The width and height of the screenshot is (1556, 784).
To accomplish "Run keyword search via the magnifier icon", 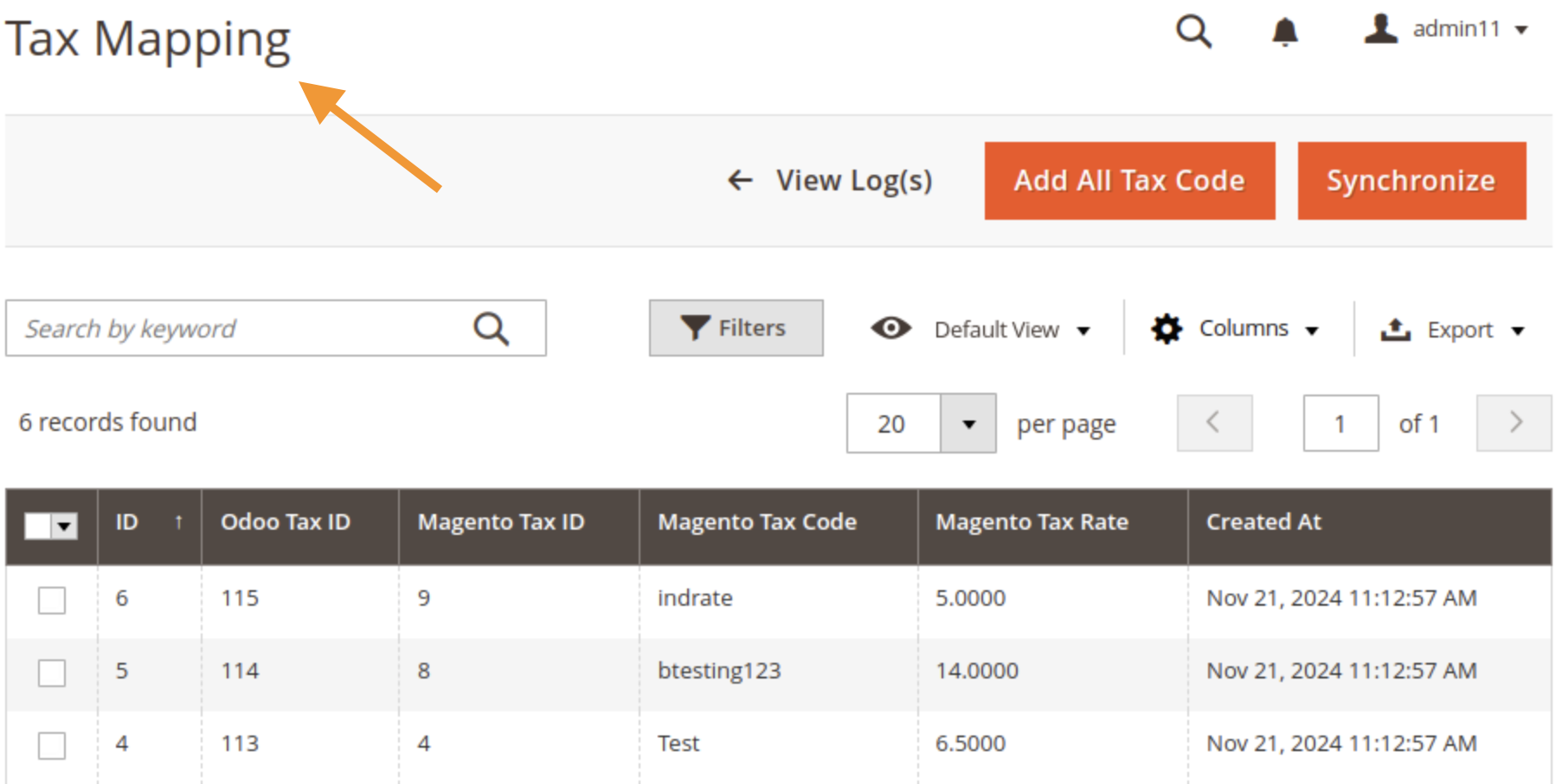I will [x=491, y=328].
